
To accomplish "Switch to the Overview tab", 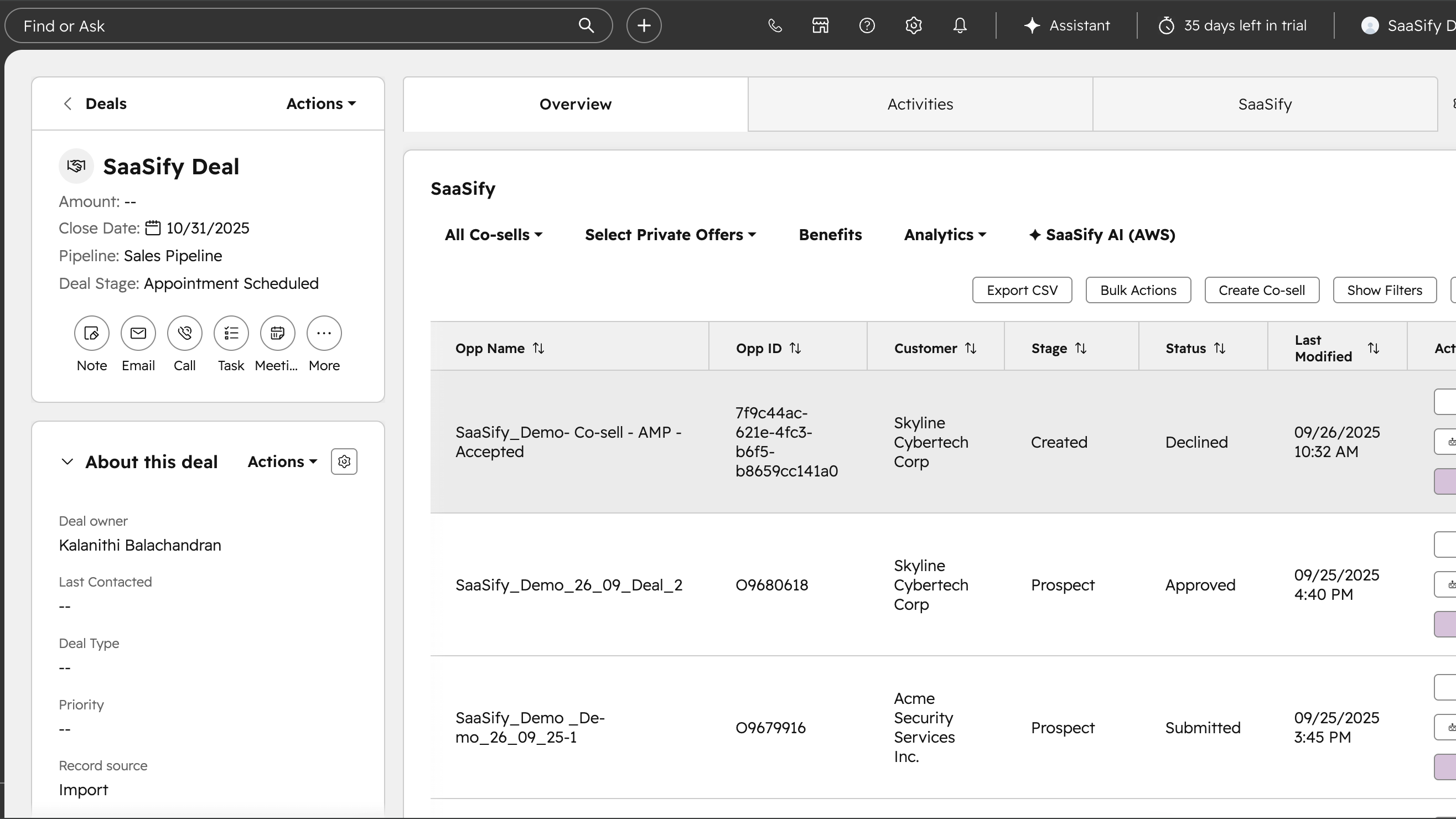I will pyautogui.click(x=576, y=104).
